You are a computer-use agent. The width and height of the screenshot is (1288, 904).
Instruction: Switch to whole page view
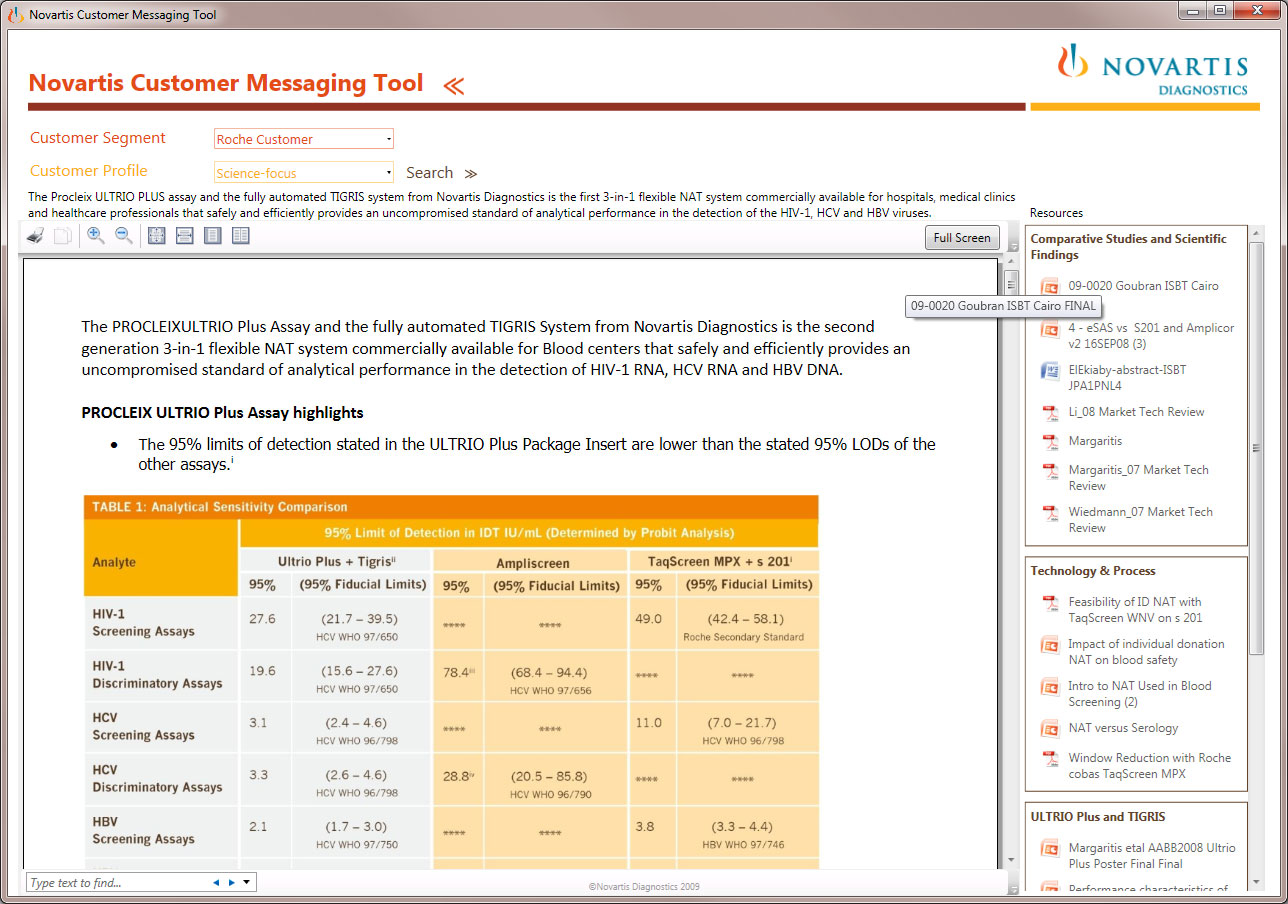pyautogui.click(x=212, y=236)
